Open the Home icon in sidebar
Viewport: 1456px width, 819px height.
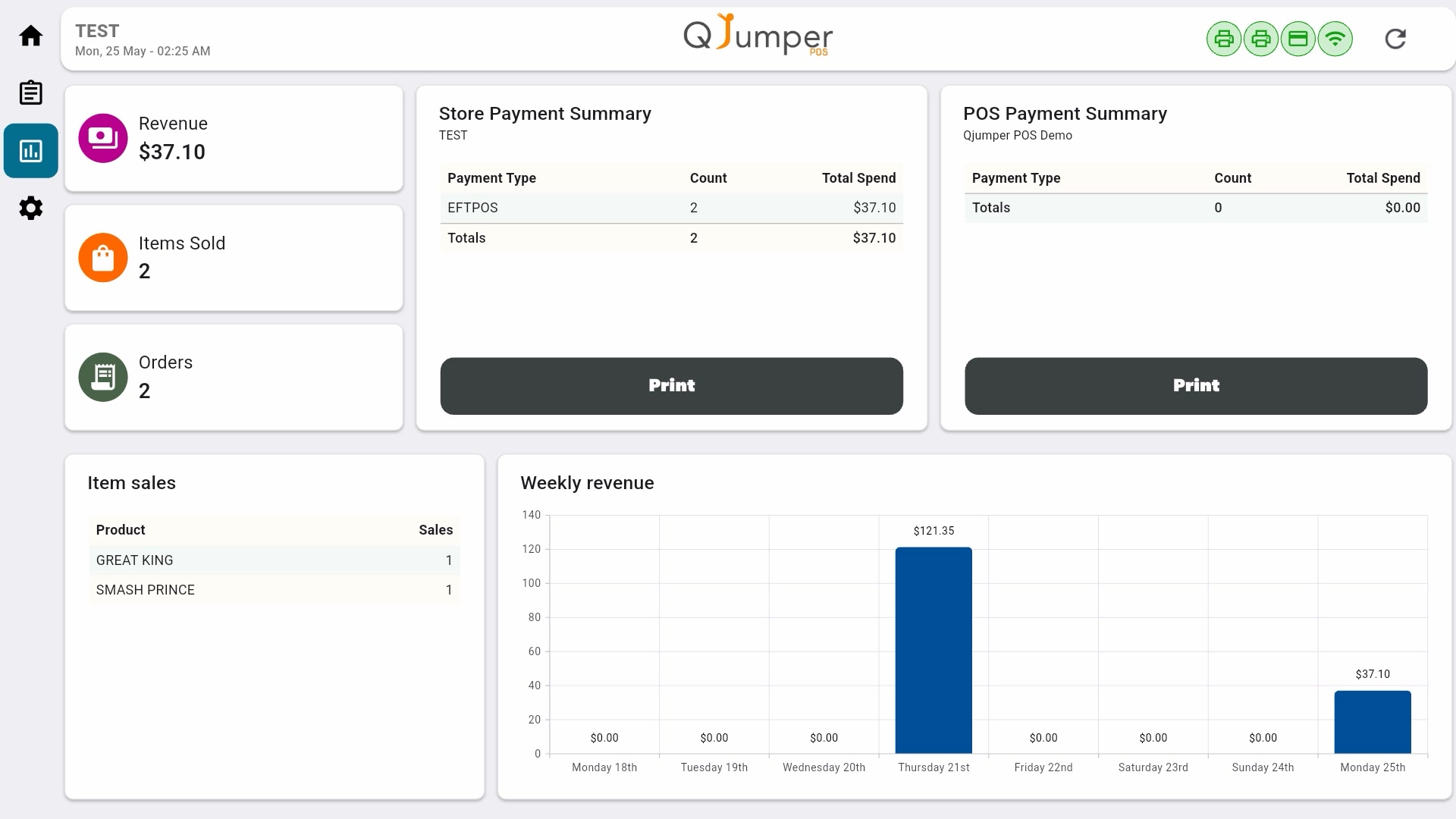pyautogui.click(x=30, y=36)
